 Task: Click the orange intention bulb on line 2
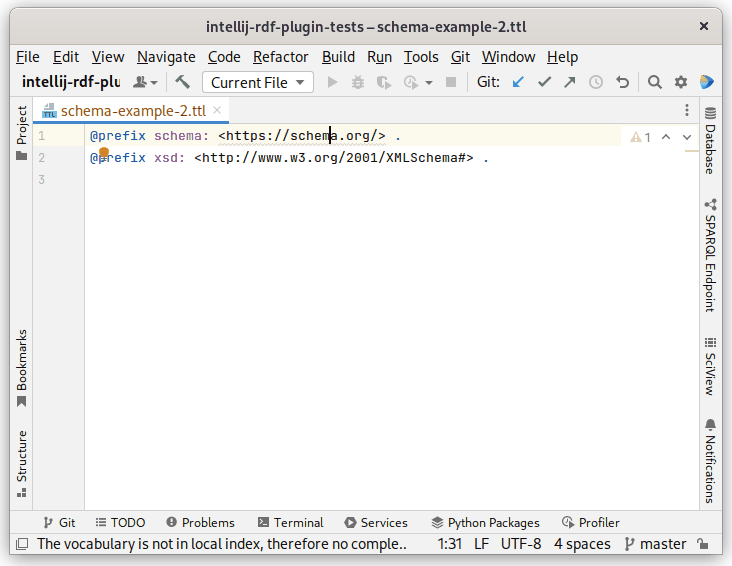click(104, 152)
